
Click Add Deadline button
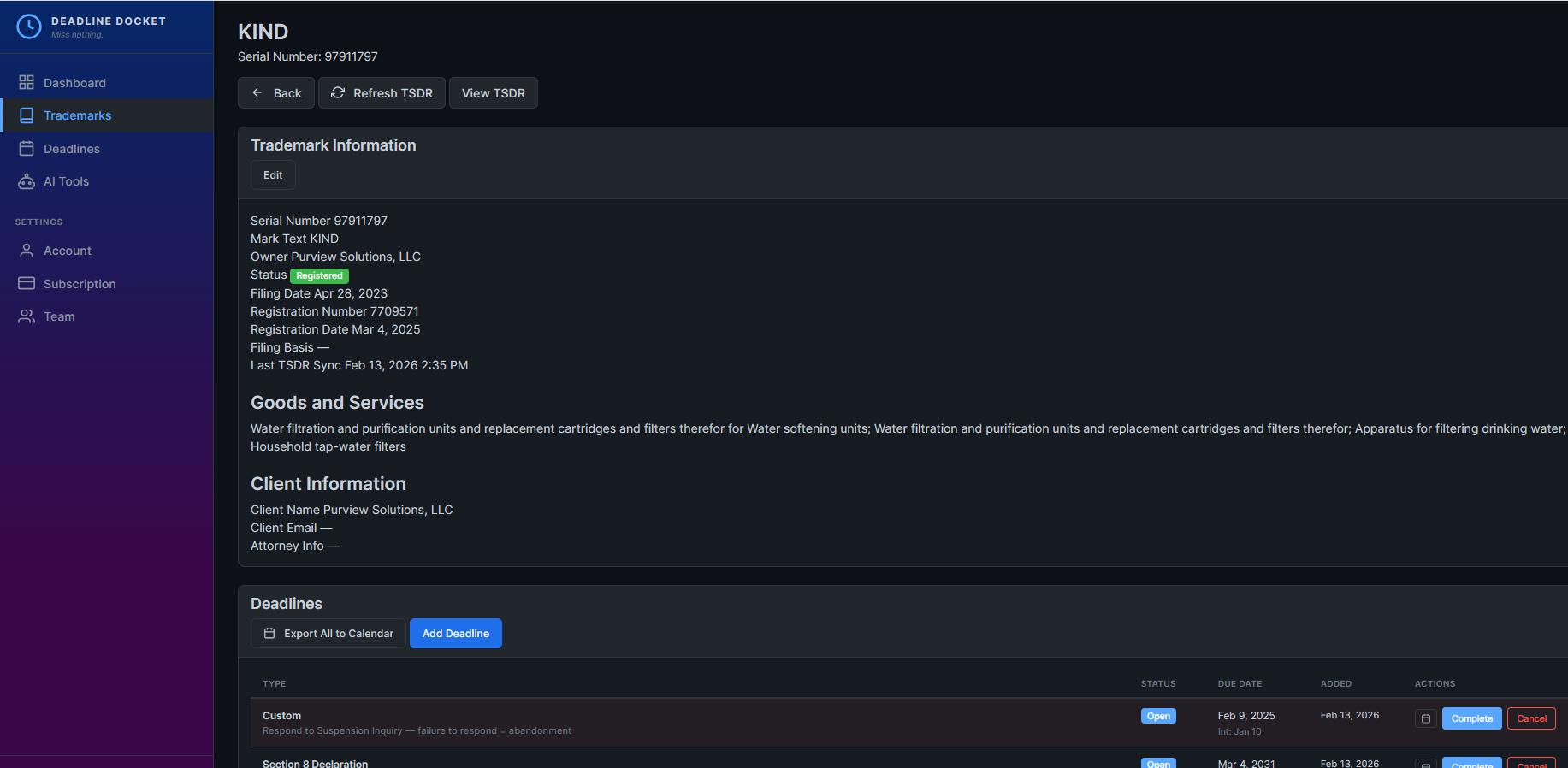[455, 634]
